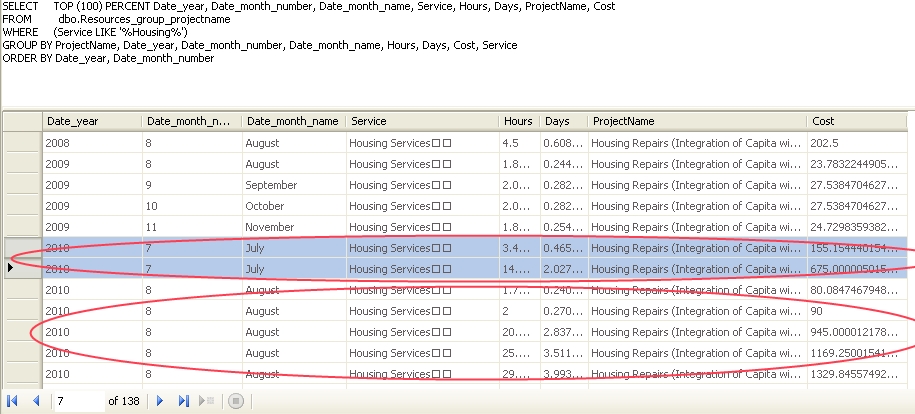Image resolution: width=915 pixels, height=414 pixels.
Task: Go to the first record
Action: tap(13, 401)
